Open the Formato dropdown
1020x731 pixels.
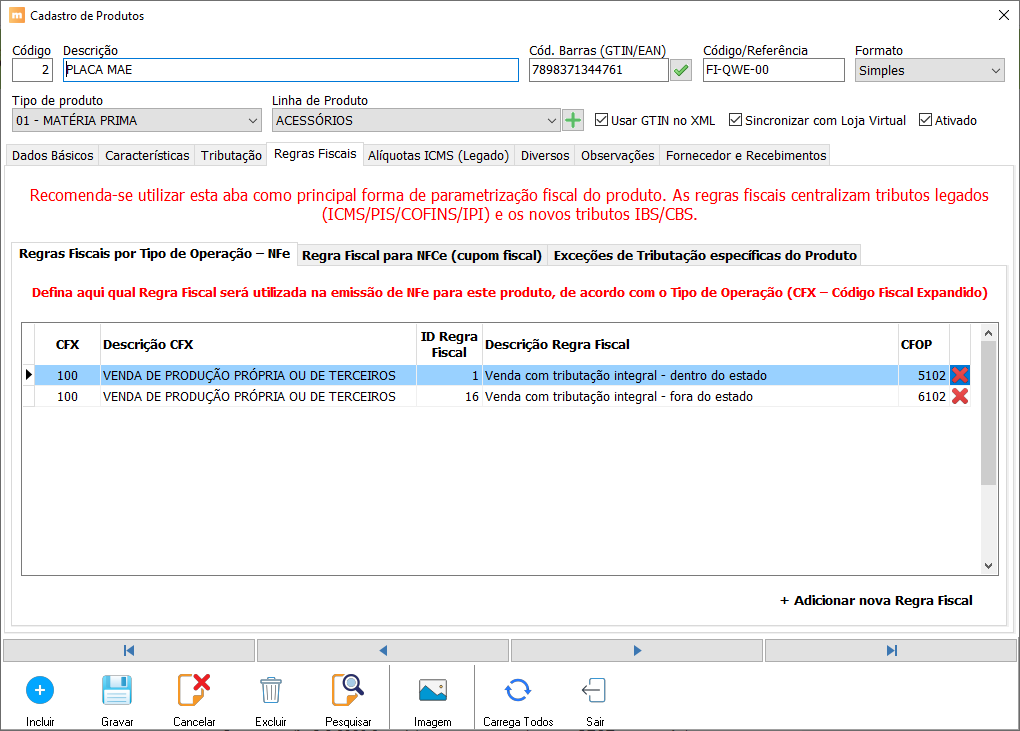pos(930,70)
